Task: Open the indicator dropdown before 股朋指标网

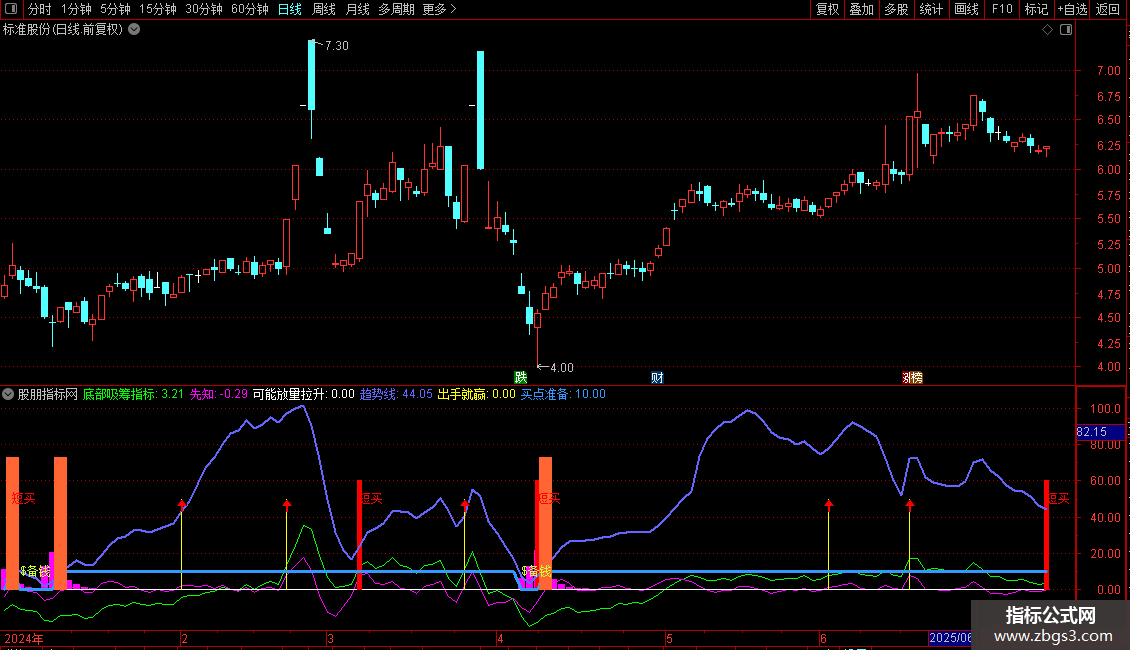Action: (x=8, y=394)
